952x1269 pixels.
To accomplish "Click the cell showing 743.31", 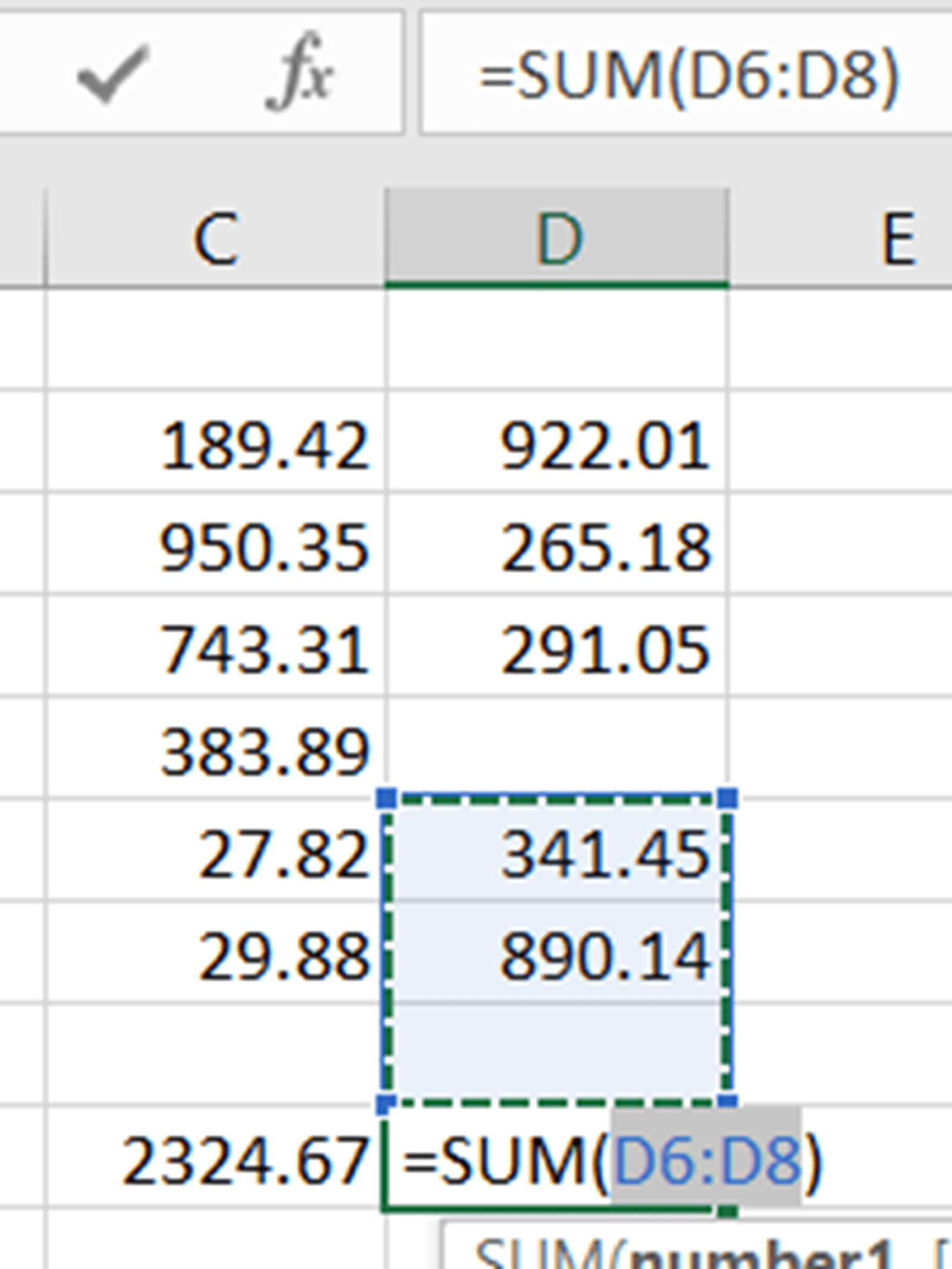I will (265, 650).
